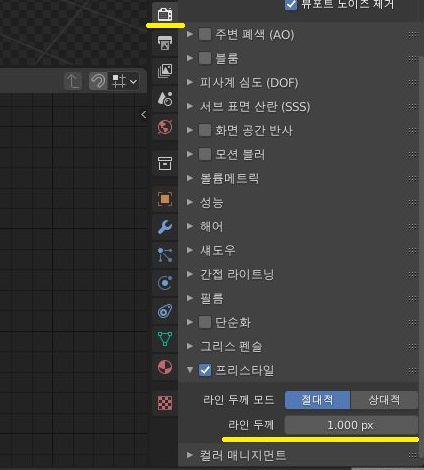Expand the 헤어 panel

[x=190, y=226]
